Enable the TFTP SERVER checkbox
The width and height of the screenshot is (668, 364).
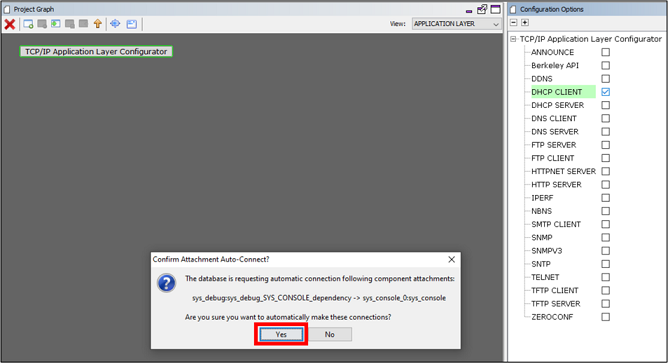[605, 303]
